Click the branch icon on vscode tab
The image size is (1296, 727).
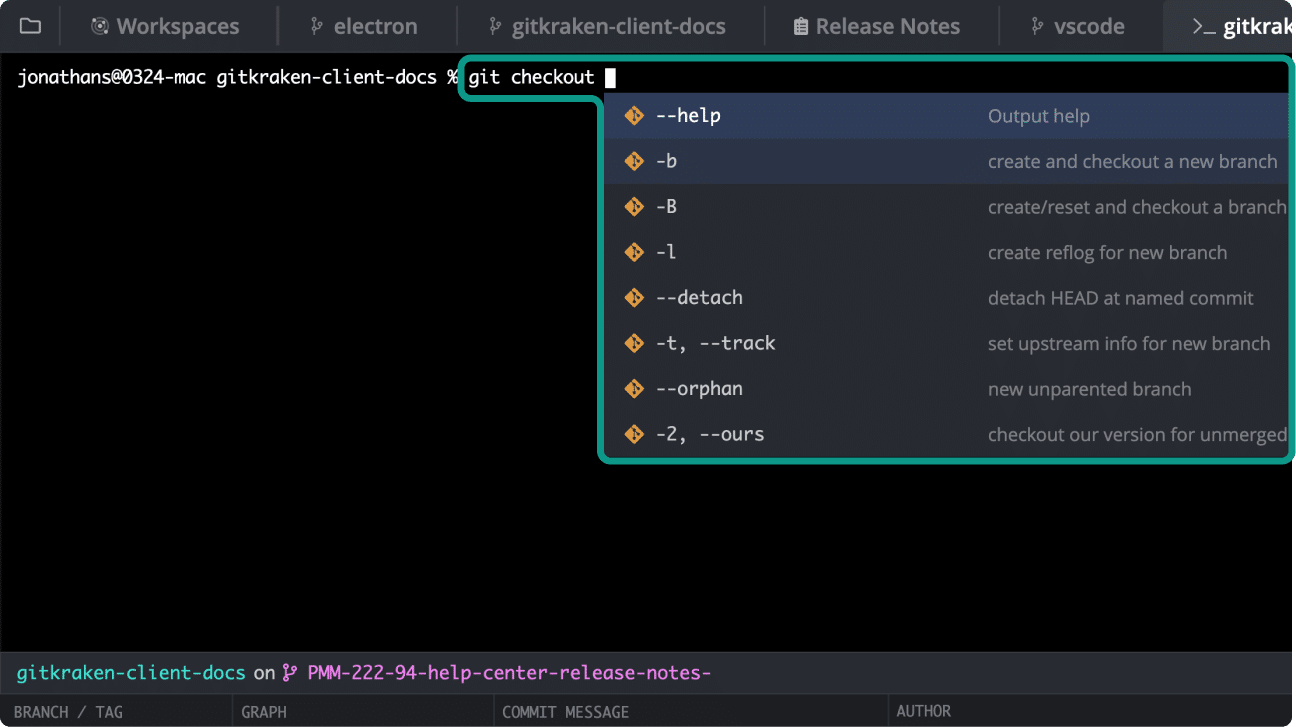point(1038,27)
